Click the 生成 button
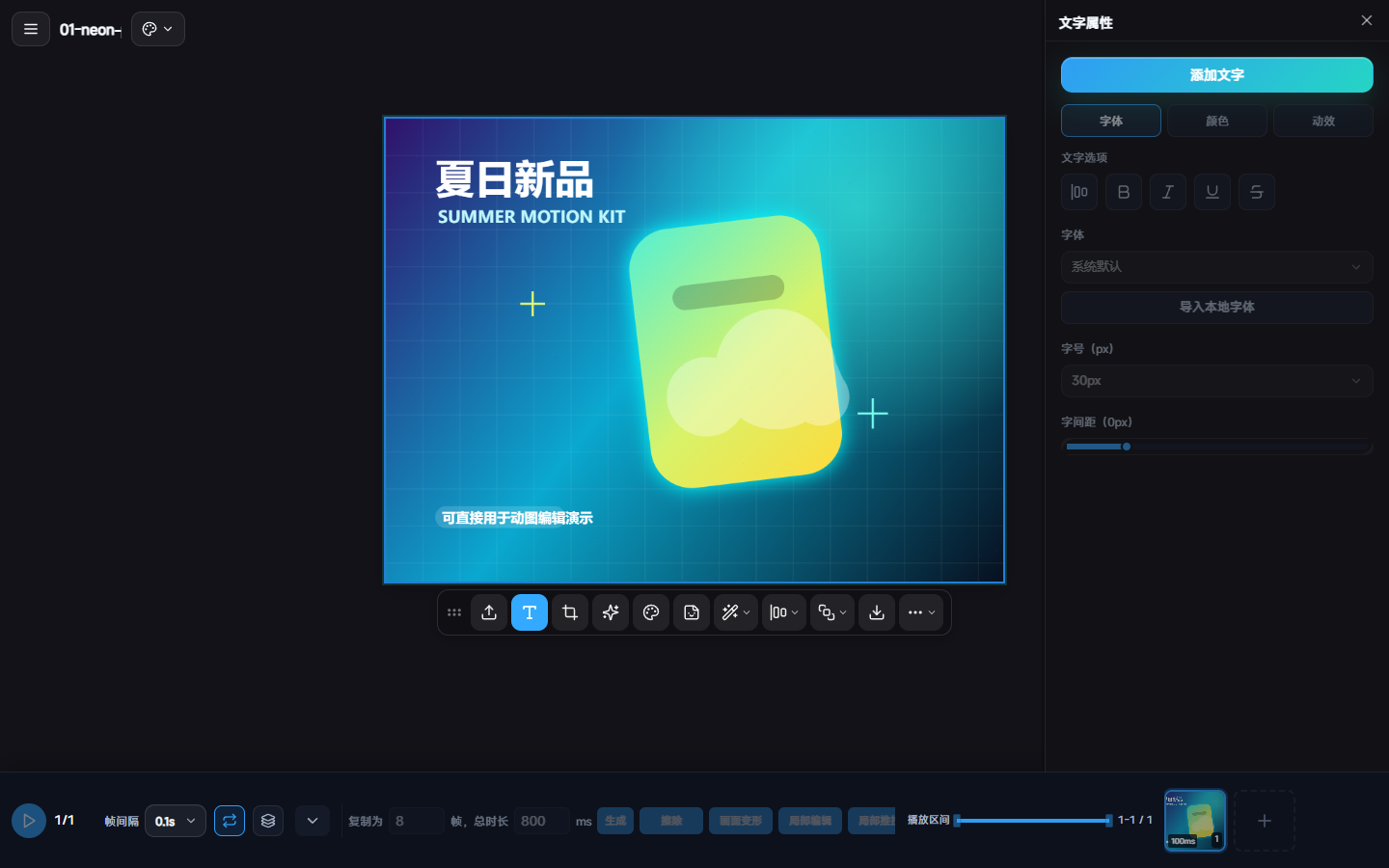Viewport: 1389px width, 868px height. point(615,821)
